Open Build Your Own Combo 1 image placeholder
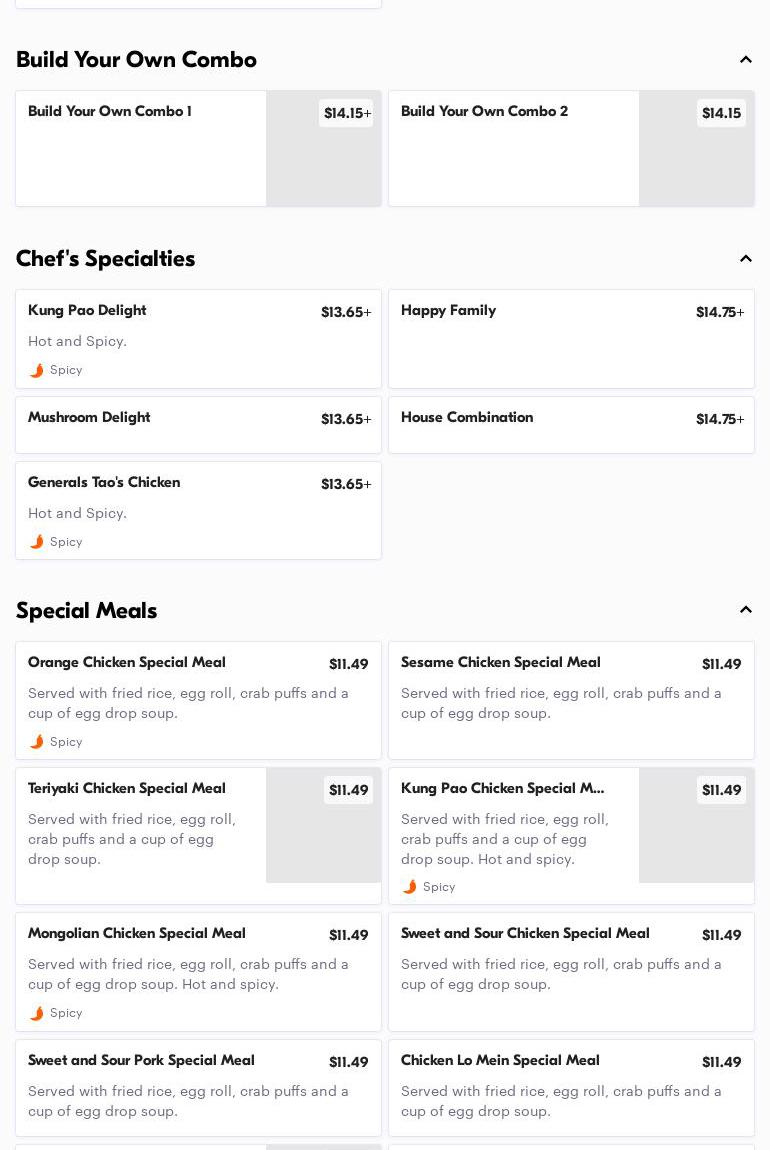 point(323,160)
